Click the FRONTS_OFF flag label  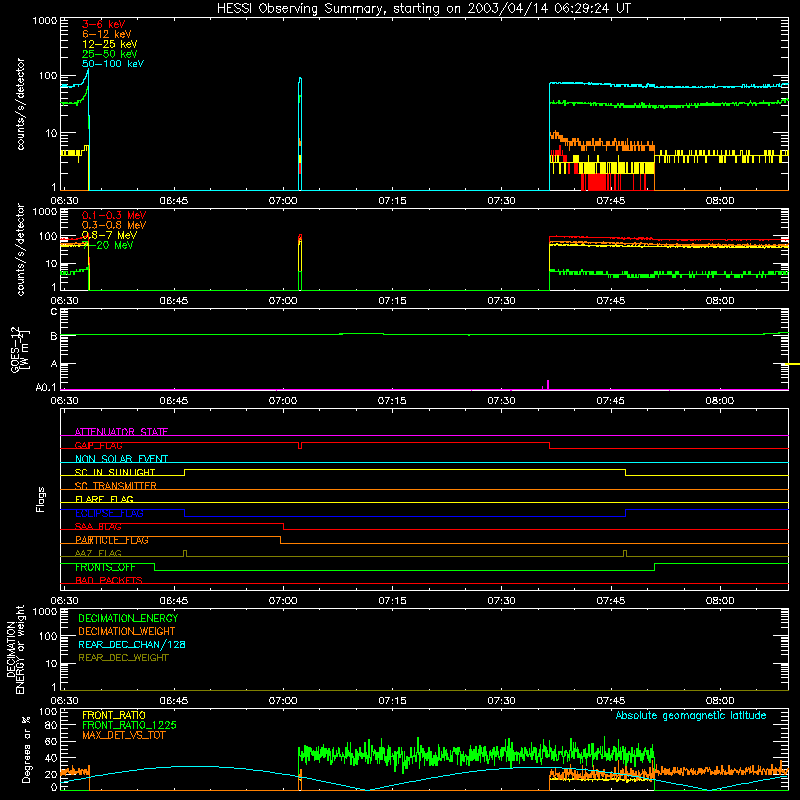tap(105, 567)
